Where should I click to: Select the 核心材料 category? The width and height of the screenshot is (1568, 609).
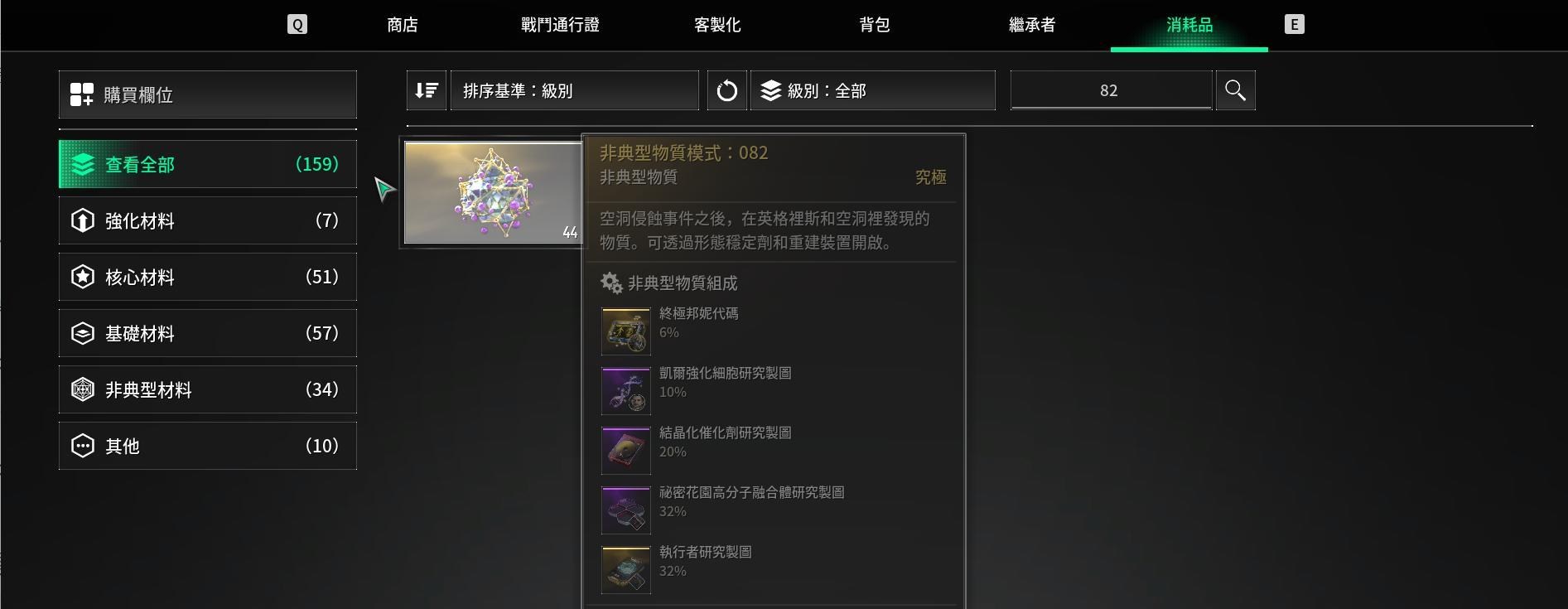(x=208, y=277)
